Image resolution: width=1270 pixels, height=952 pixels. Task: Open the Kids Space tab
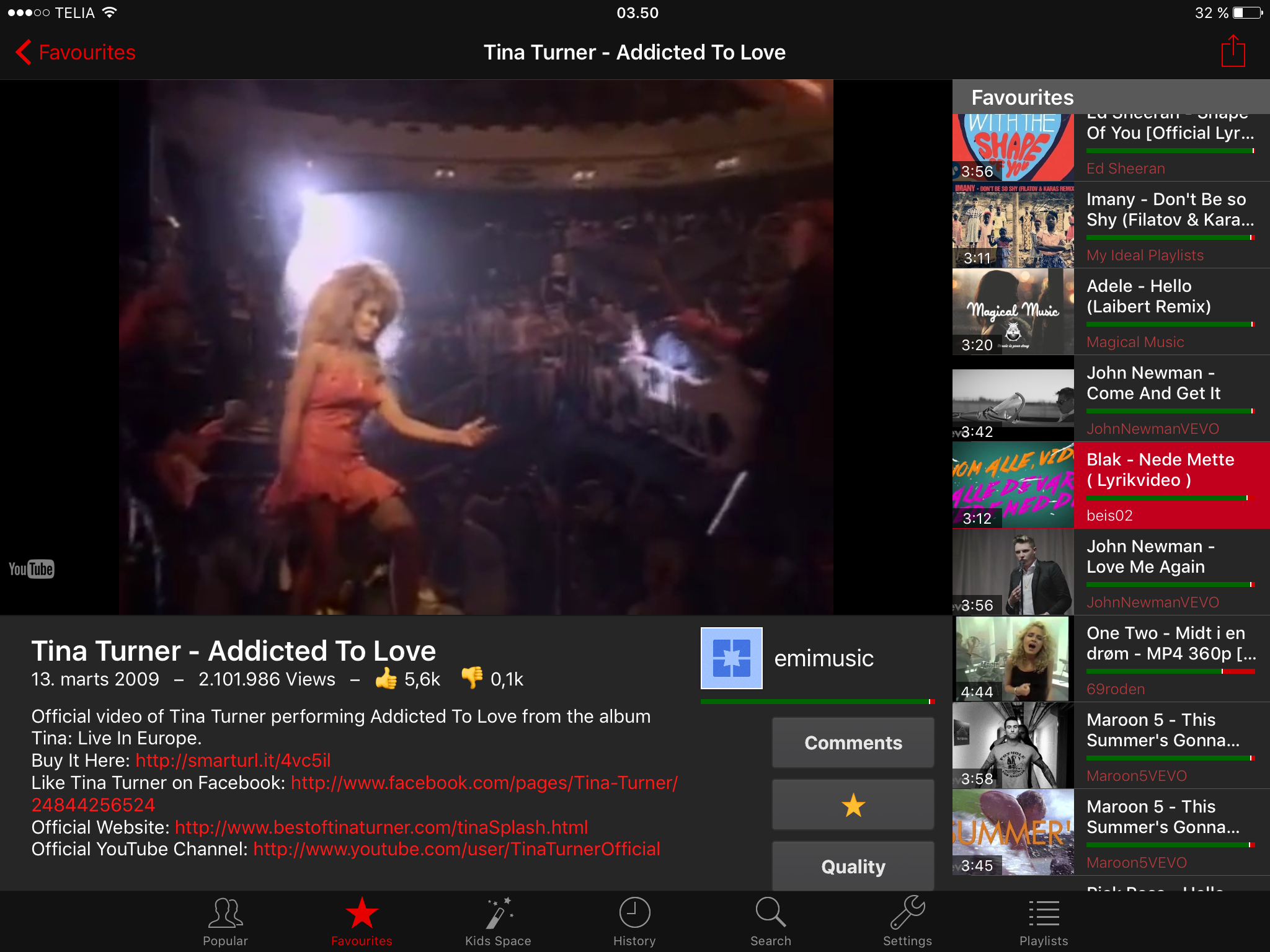pyautogui.click(x=498, y=922)
